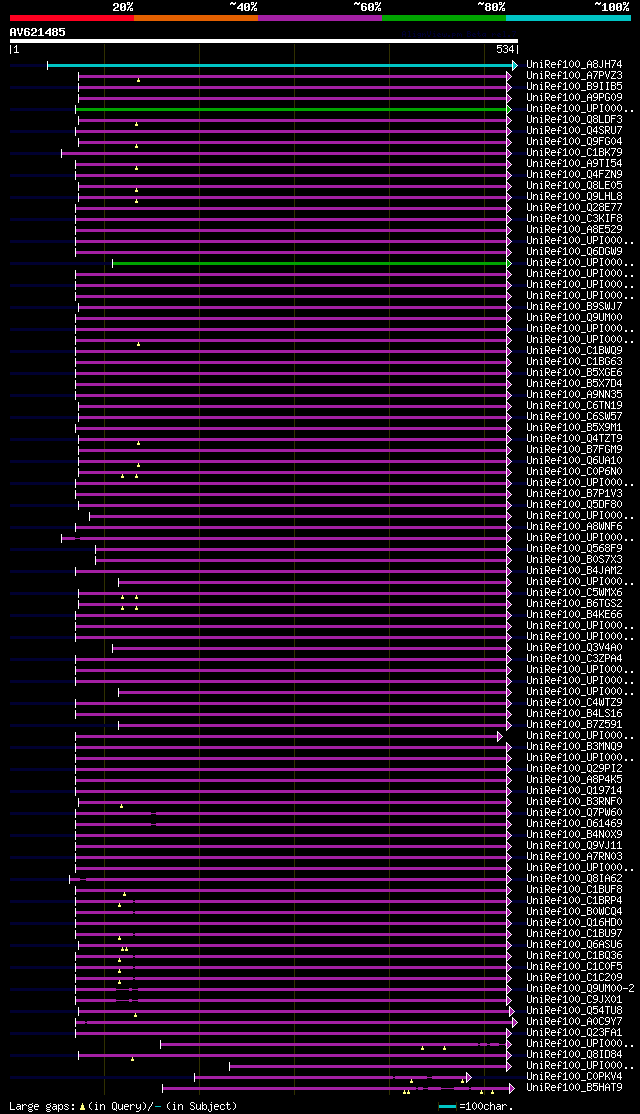Open hit UniRef100_B9IIB5
This screenshot has width=640, height=1114.
575,86
